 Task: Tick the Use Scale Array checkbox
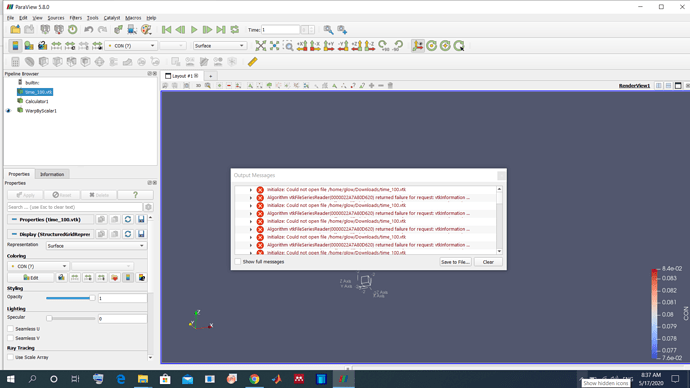pos(11,357)
